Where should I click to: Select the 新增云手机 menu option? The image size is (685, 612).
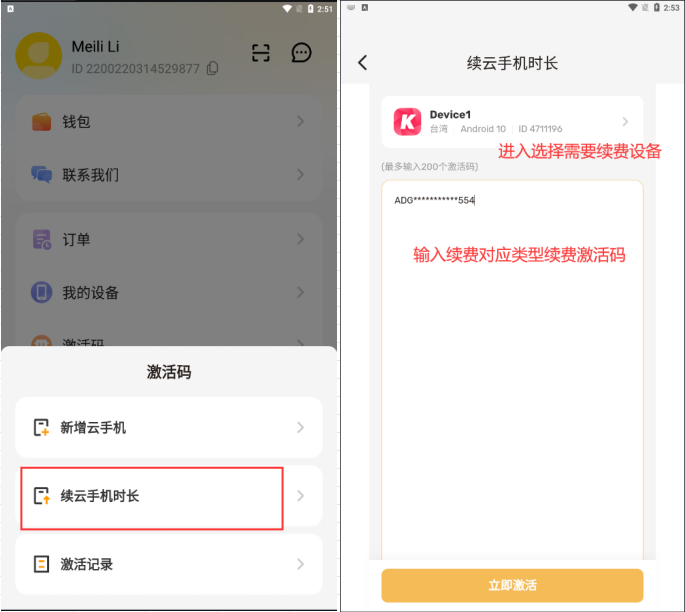[169, 427]
